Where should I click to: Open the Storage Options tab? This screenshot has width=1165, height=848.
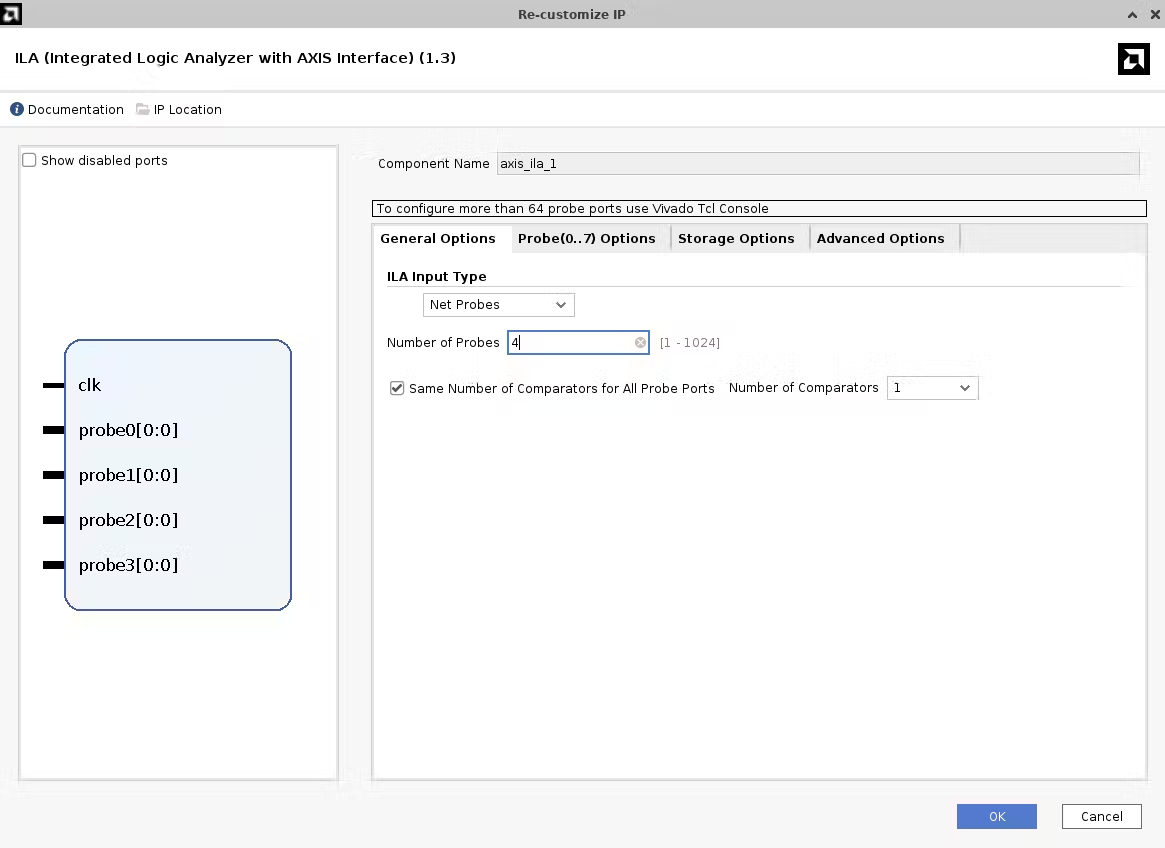[x=736, y=239]
